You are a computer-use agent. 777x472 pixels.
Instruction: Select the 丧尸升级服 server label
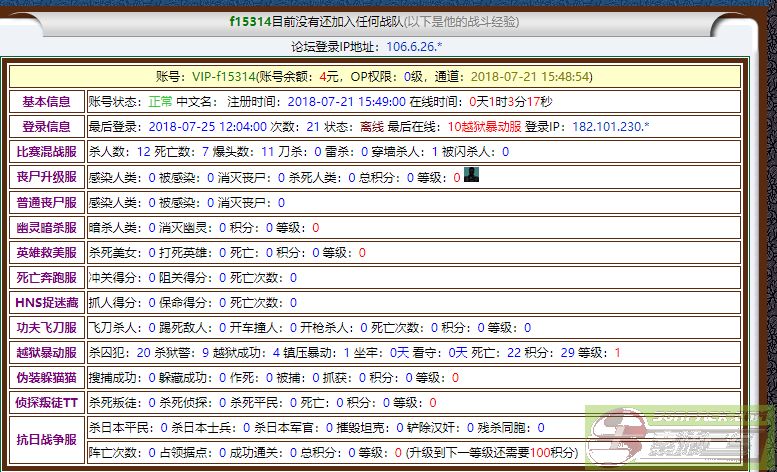click(46, 177)
